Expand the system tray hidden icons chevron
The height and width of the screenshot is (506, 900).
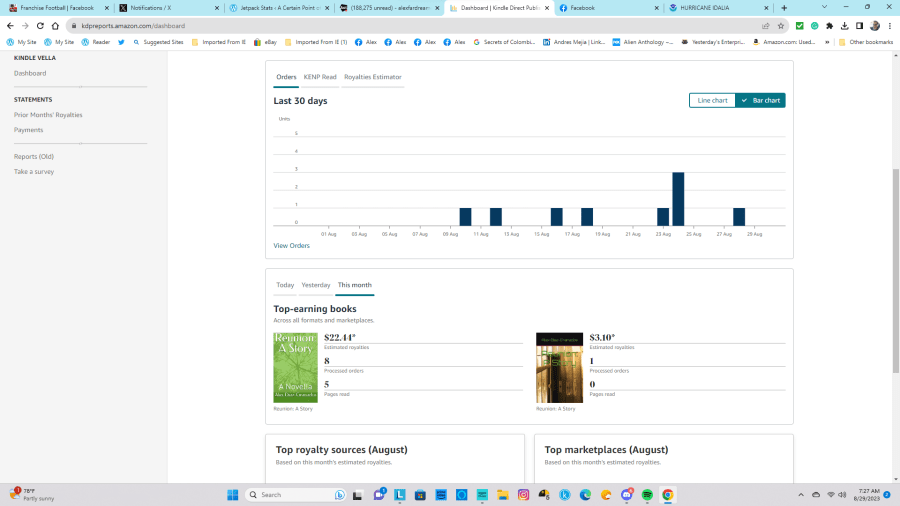coord(800,494)
